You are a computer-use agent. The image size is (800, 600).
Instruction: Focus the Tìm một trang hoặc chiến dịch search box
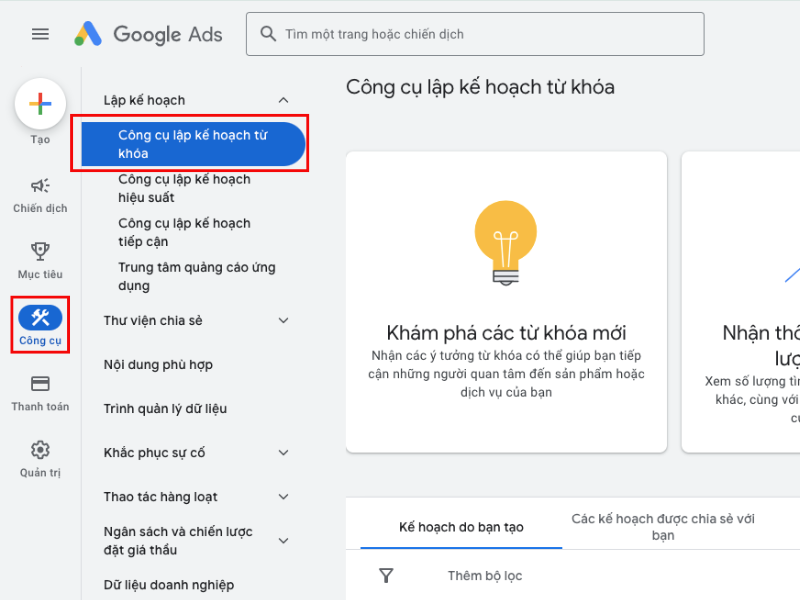pyautogui.click(x=475, y=34)
